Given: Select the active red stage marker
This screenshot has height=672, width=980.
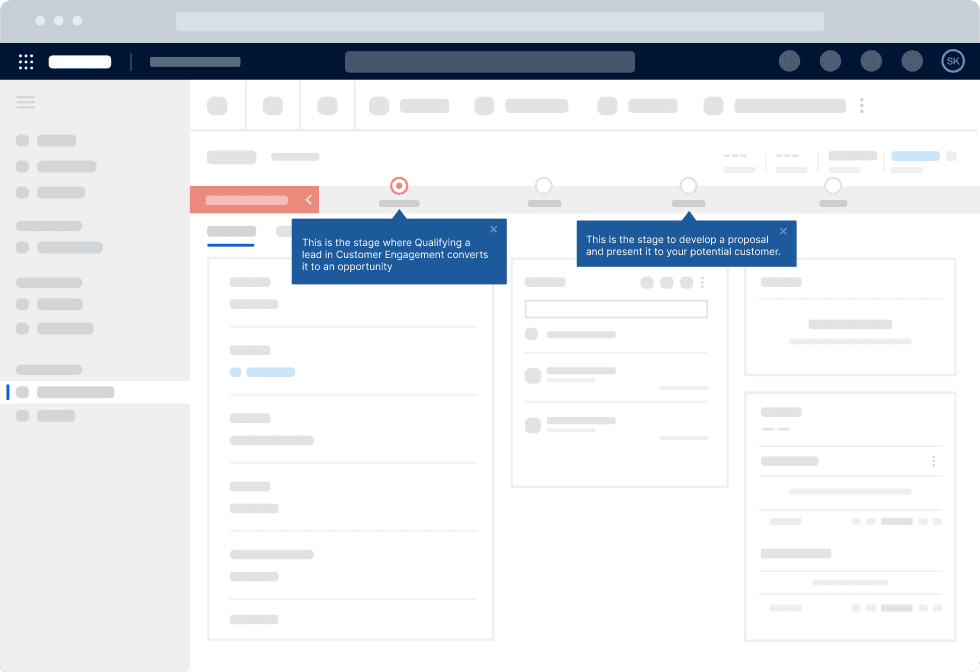Looking at the screenshot, I should pos(399,186).
